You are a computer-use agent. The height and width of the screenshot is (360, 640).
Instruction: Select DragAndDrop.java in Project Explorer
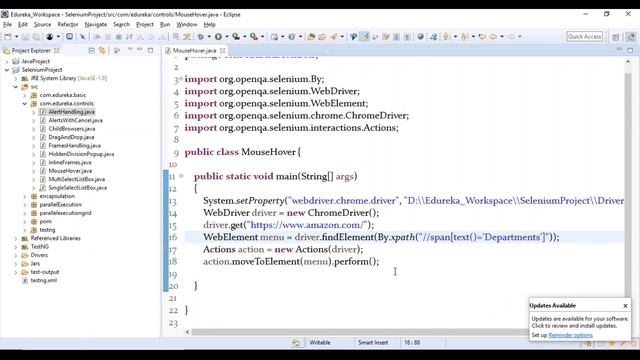click(x=71, y=137)
